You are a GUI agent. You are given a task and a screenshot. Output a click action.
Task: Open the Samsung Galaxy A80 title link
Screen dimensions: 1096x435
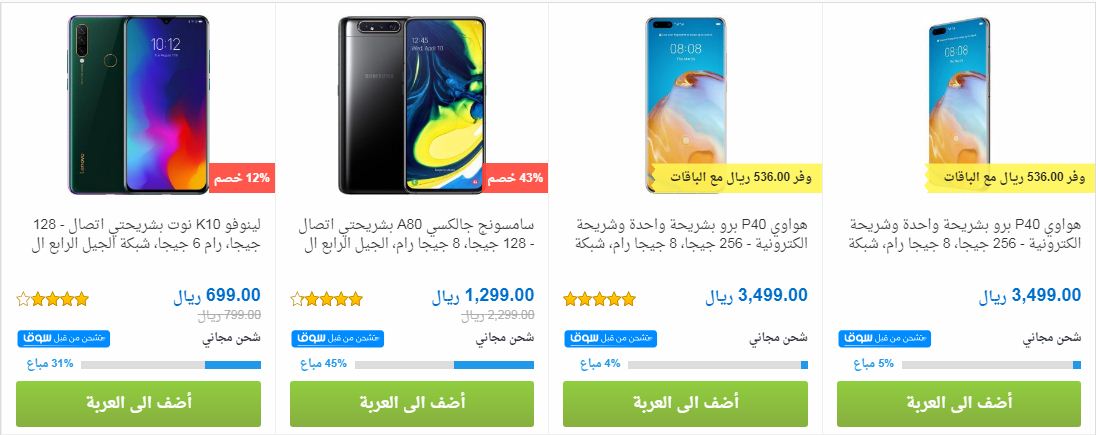tap(417, 236)
